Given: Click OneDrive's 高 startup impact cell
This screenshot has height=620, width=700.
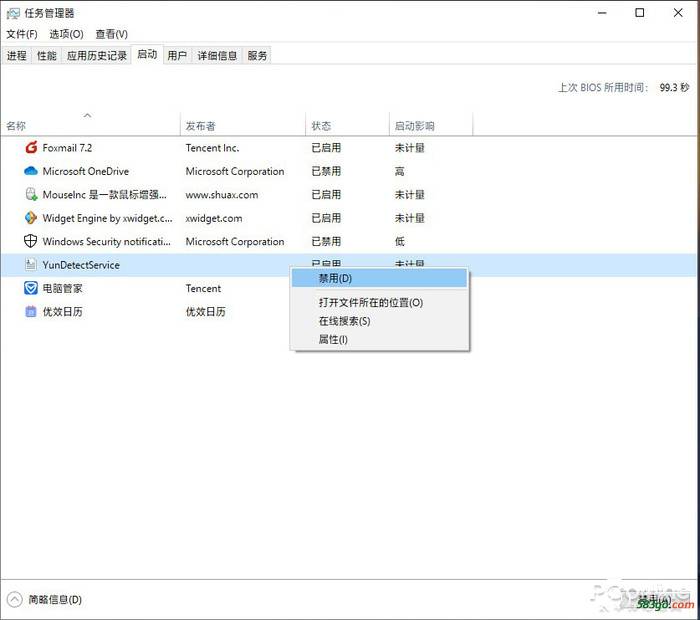Looking at the screenshot, I should (x=400, y=171).
